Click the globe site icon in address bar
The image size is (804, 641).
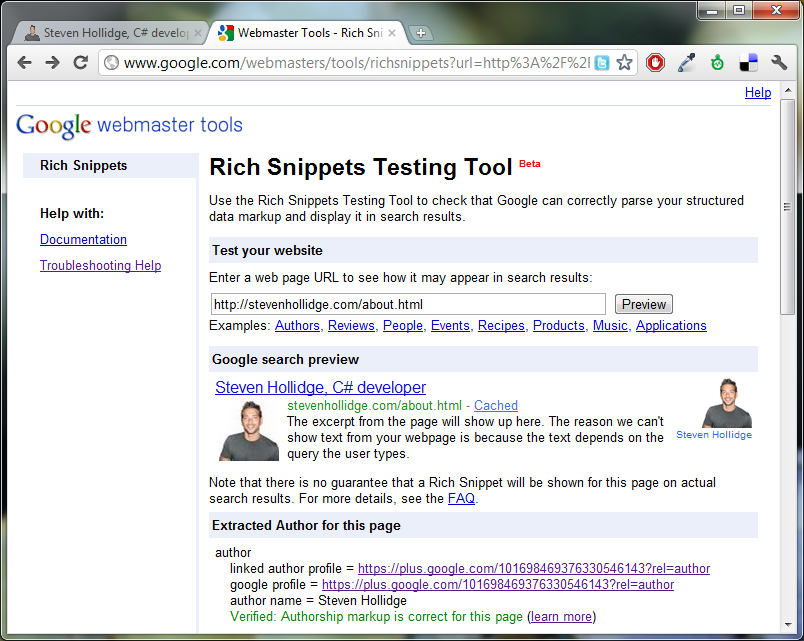(x=111, y=63)
